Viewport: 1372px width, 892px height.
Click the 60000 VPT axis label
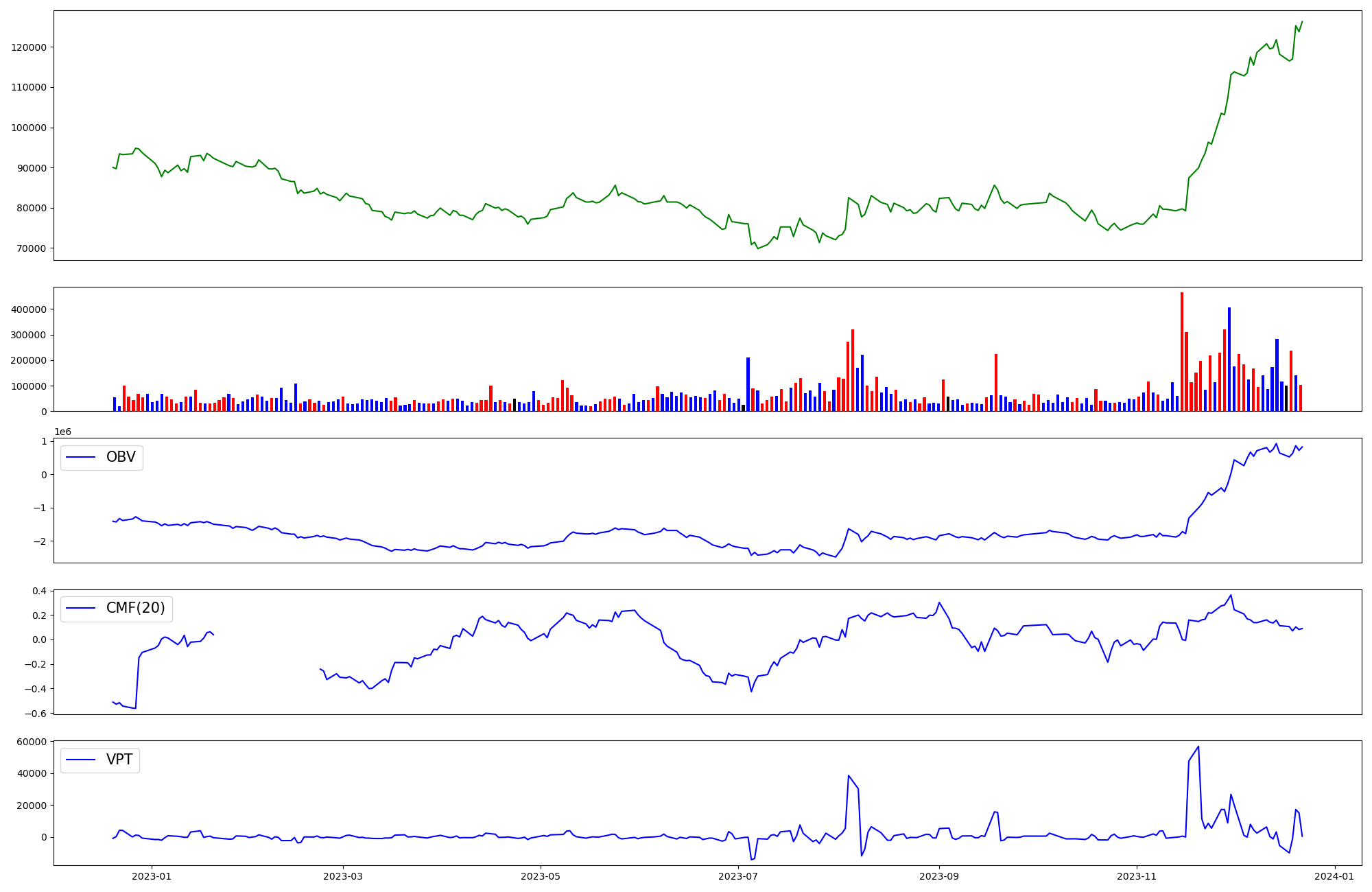coord(32,742)
